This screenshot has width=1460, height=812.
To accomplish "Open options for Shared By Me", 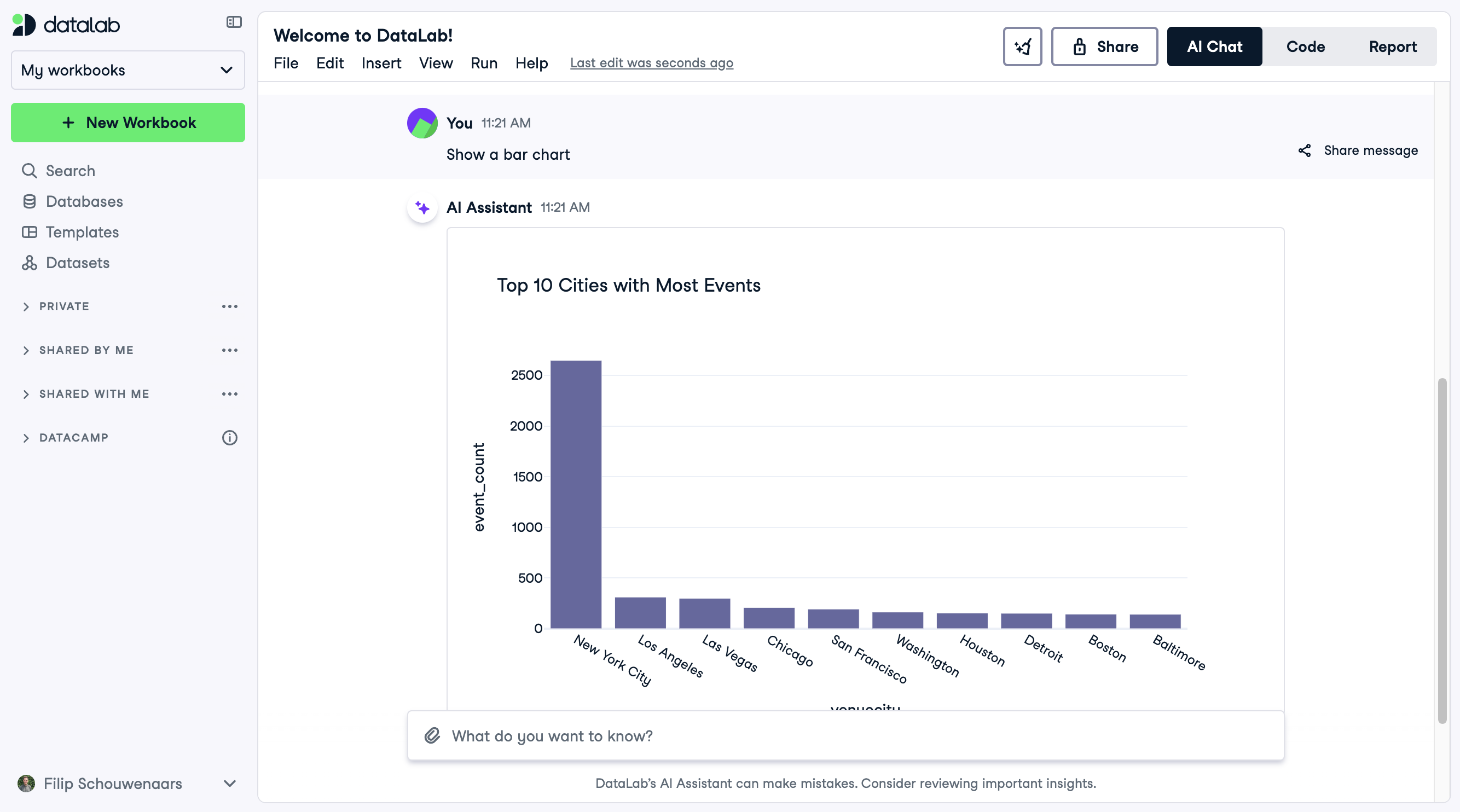I will point(229,350).
